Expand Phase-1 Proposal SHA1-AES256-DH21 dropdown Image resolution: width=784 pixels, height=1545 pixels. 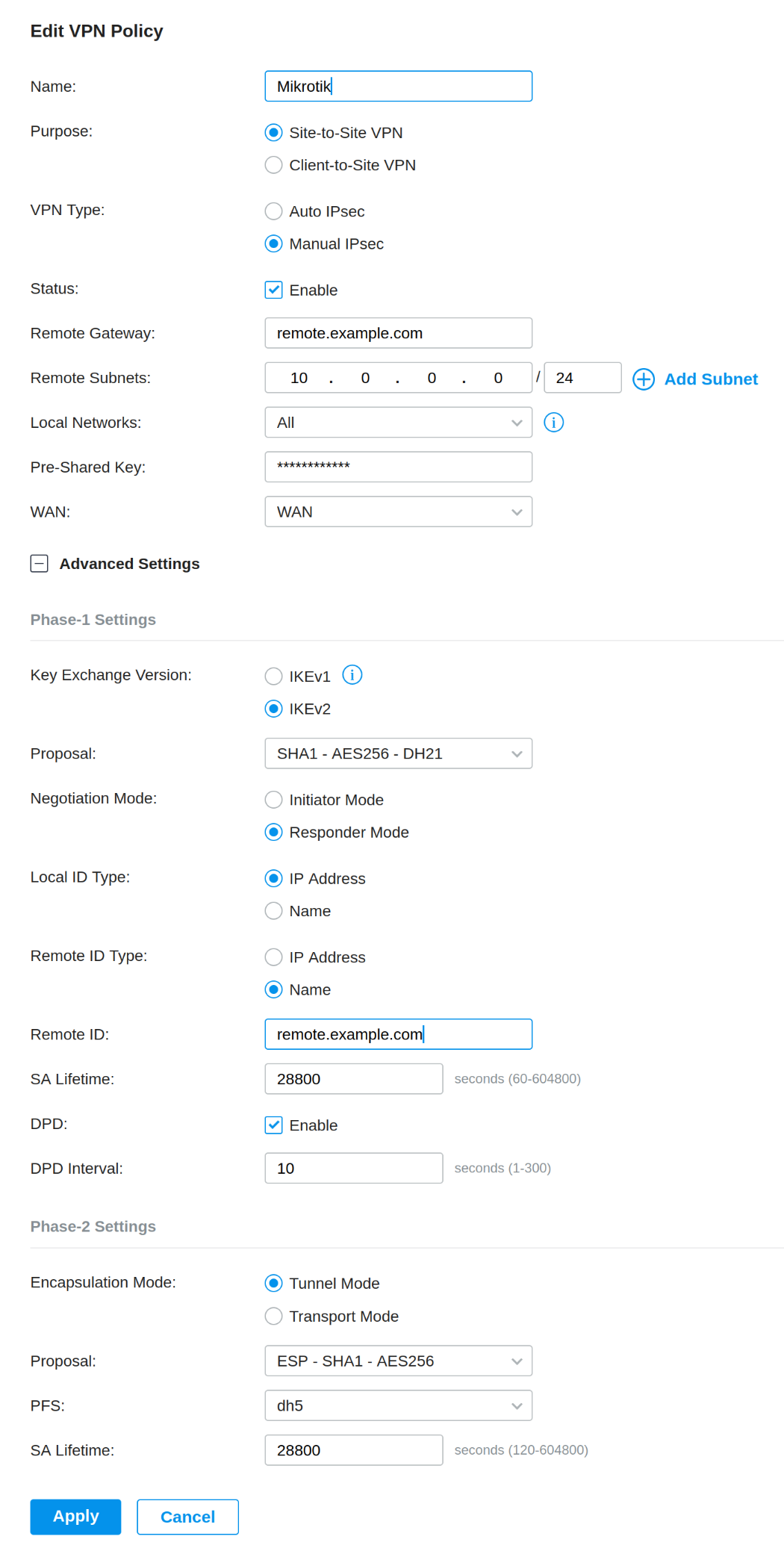(398, 753)
